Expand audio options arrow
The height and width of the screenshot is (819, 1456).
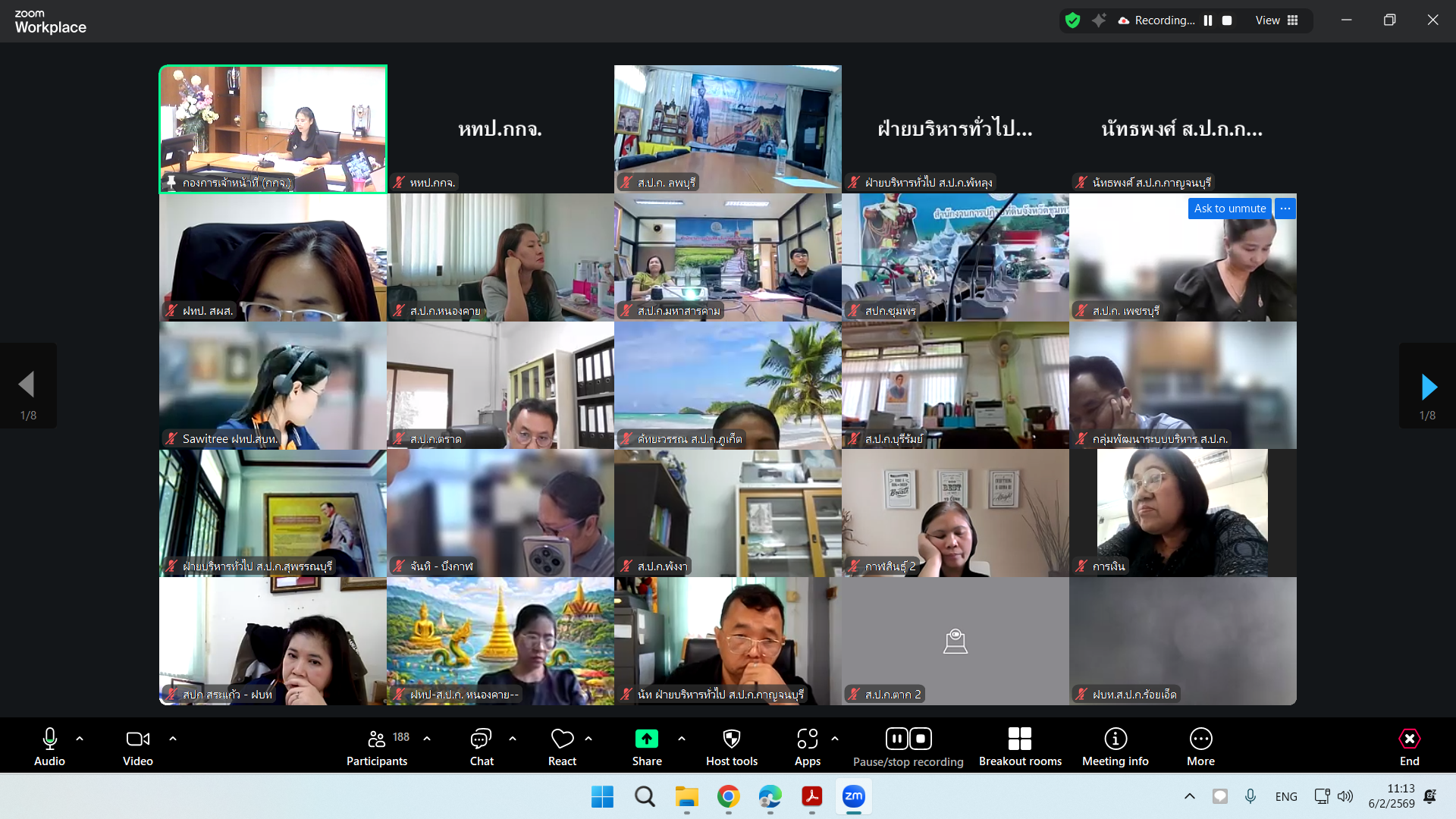click(x=80, y=738)
